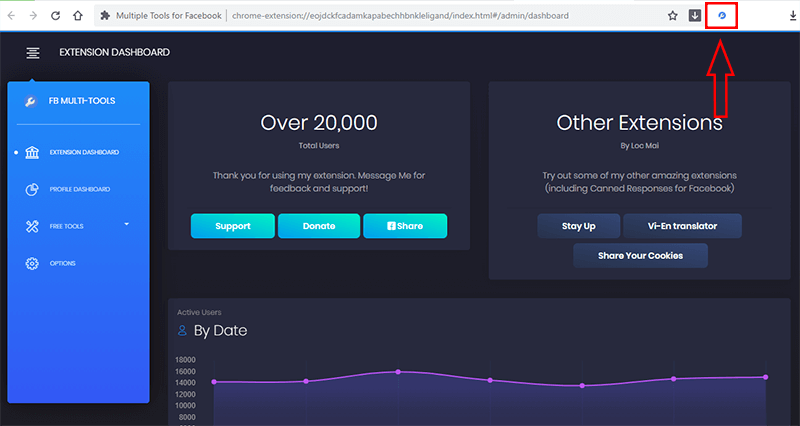
Task: Click the Extension Dashboard bank icon
Action: click(x=32, y=152)
